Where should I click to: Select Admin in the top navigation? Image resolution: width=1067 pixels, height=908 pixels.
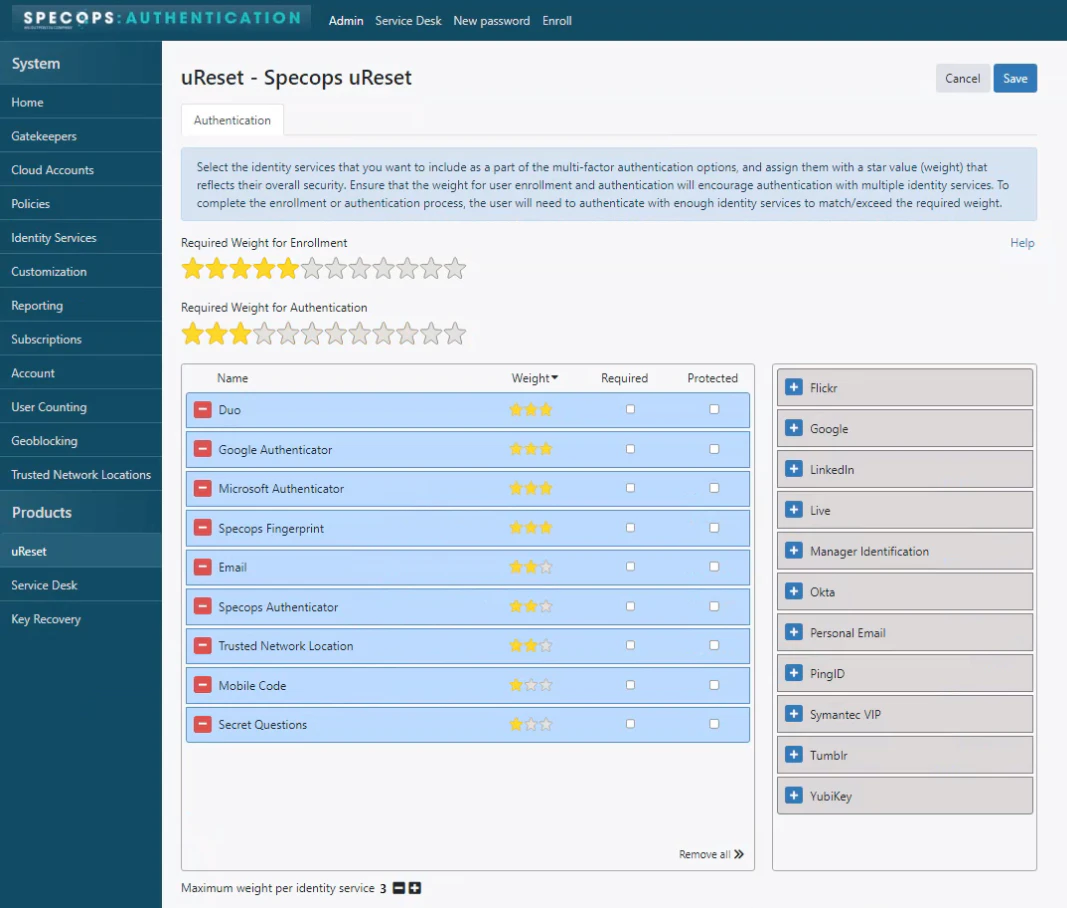coord(346,20)
